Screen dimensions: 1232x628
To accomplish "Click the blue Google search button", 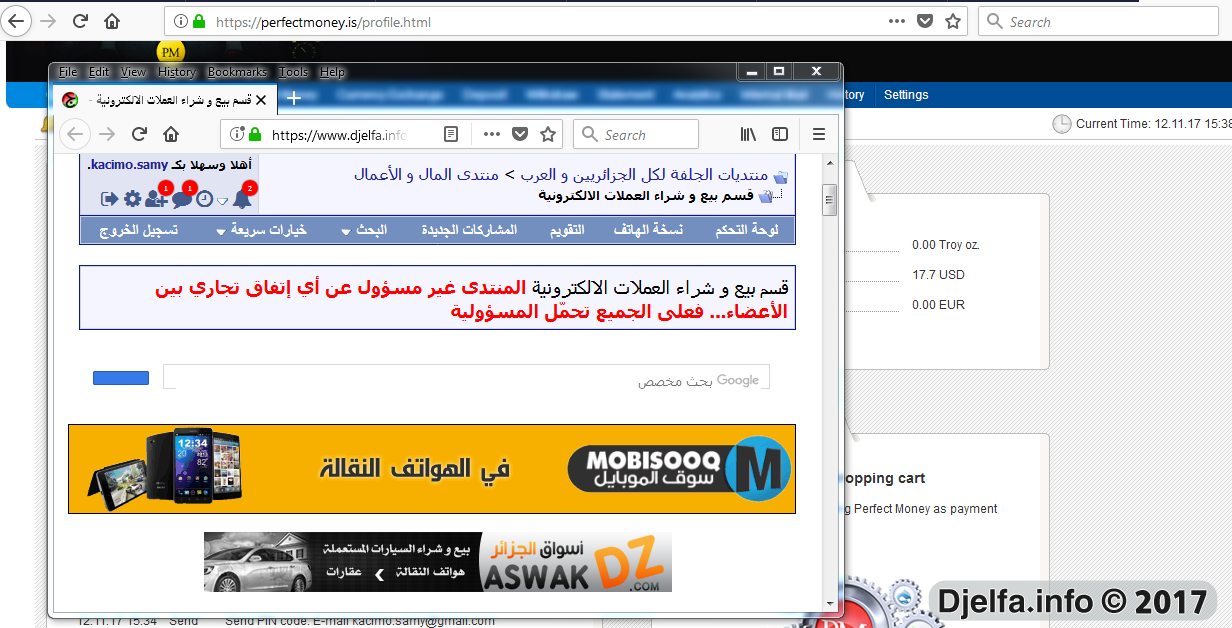I will pyautogui.click(x=121, y=378).
